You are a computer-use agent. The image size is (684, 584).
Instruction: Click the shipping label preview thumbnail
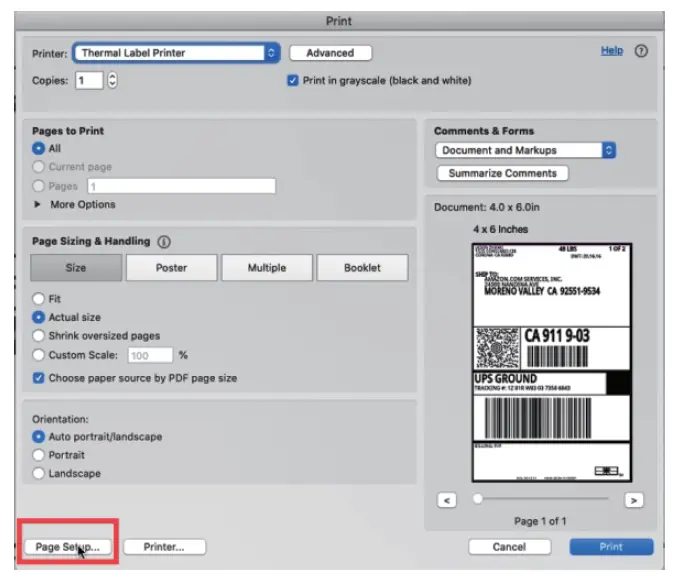tap(552, 363)
